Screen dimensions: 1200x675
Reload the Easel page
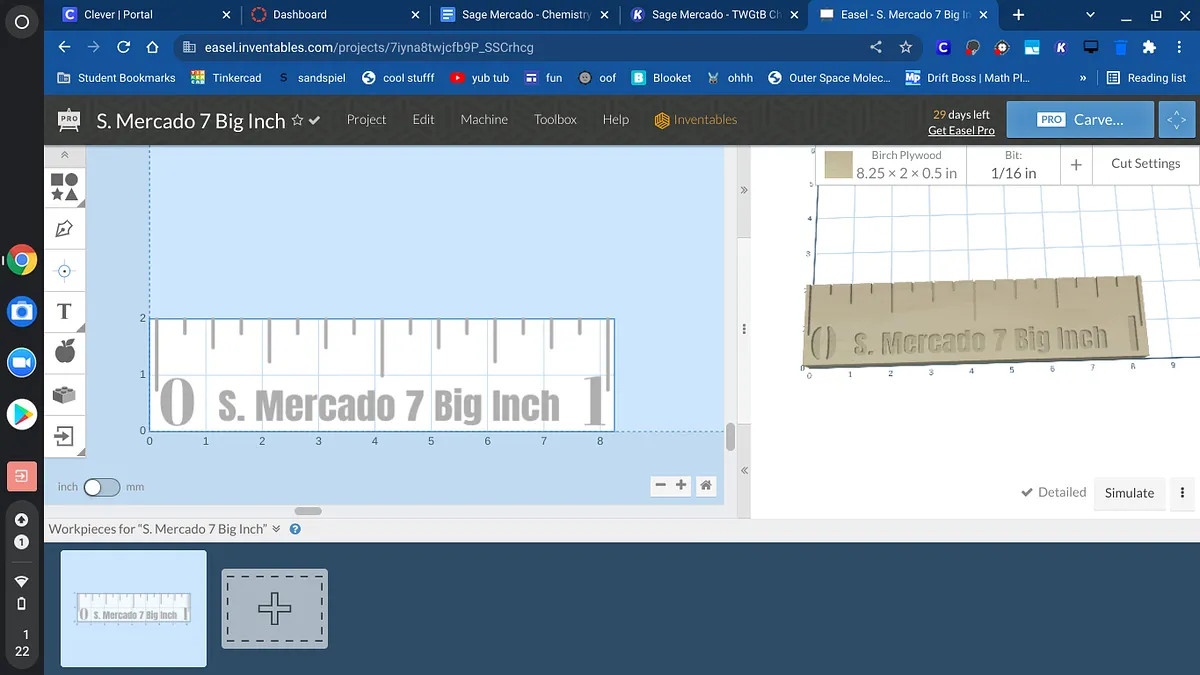[124, 47]
